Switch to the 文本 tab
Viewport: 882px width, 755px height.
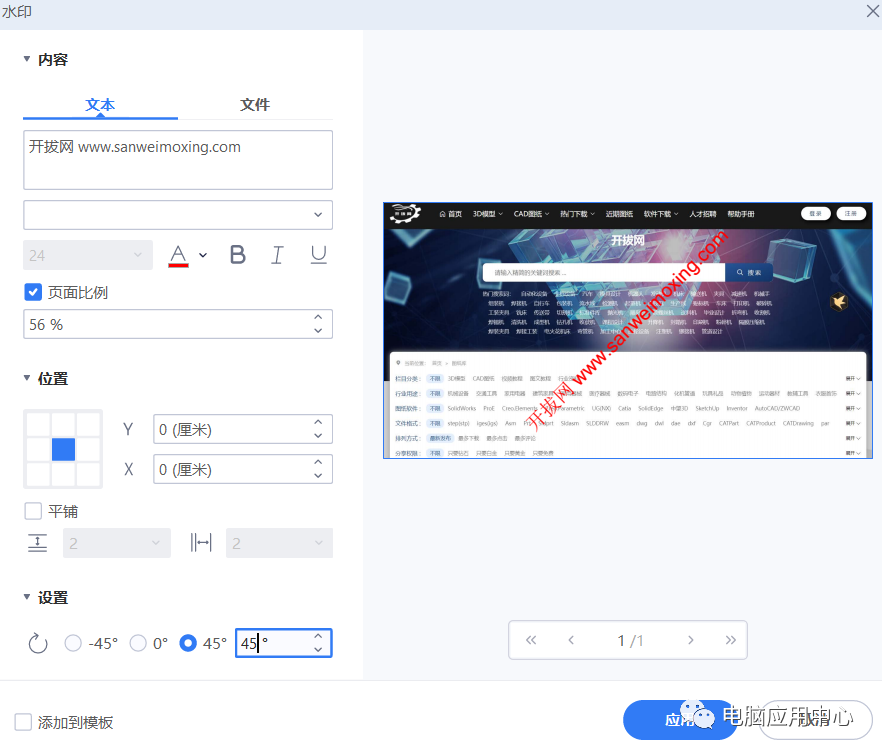(100, 105)
